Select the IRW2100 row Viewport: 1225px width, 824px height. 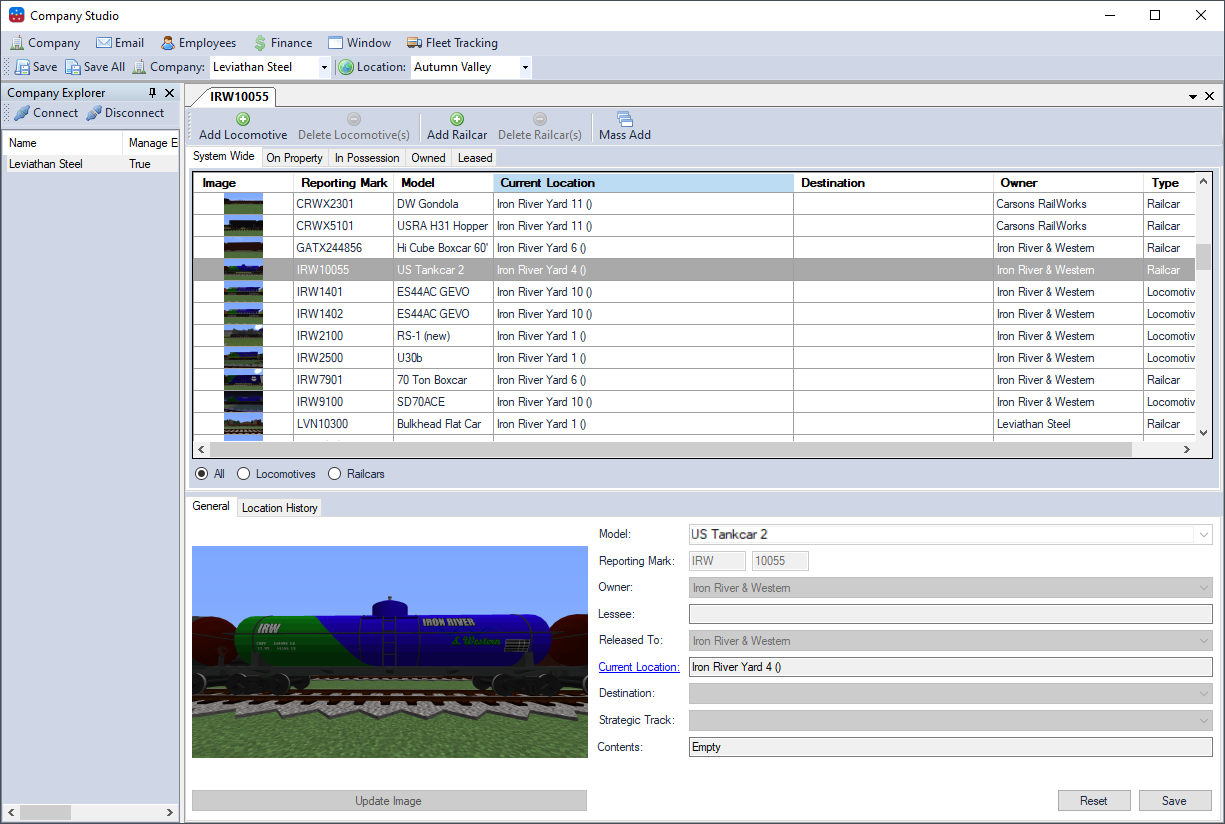tap(694, 336)
